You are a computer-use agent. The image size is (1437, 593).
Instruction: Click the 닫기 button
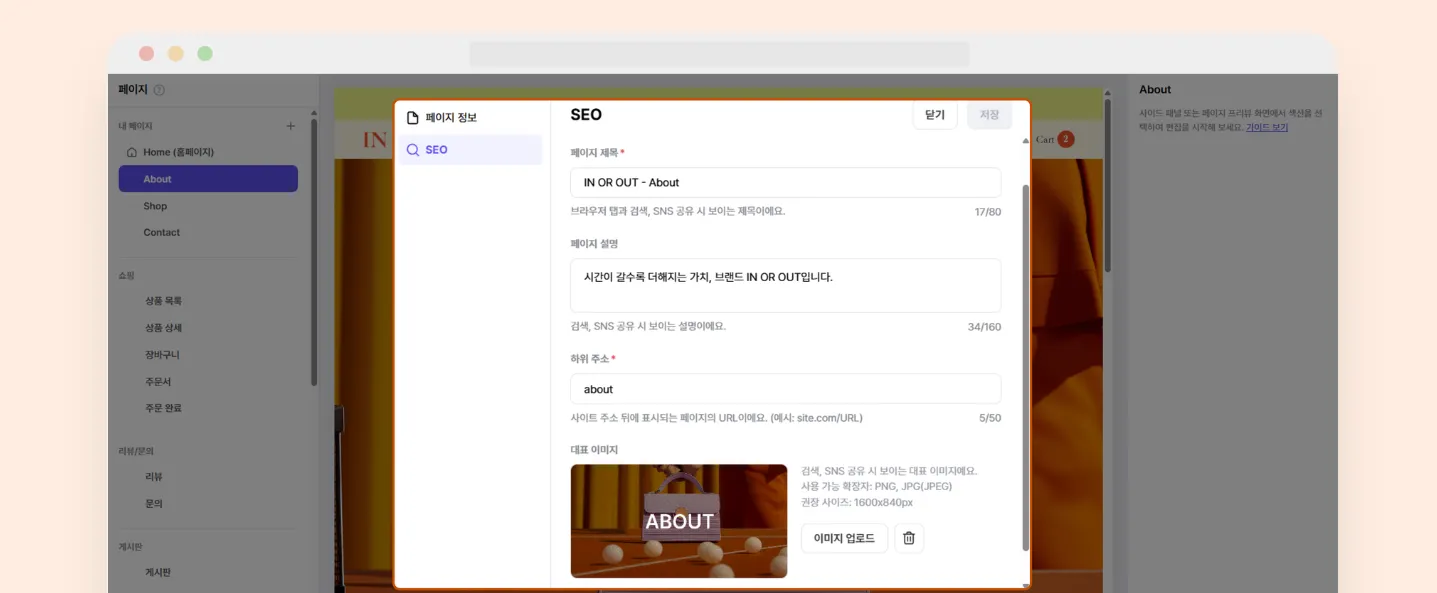click(x=935, y=115)
